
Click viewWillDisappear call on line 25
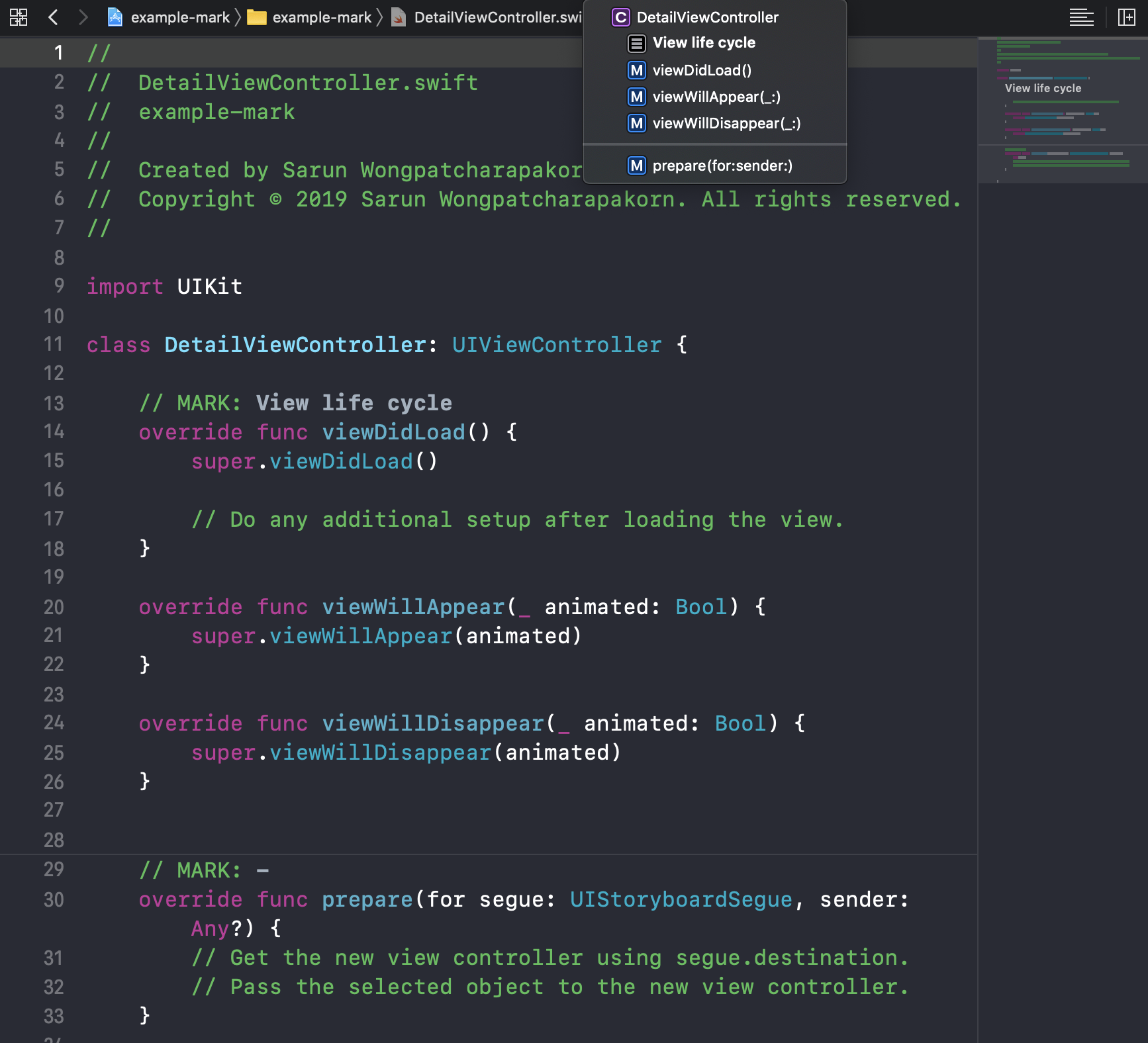[381, 752]
